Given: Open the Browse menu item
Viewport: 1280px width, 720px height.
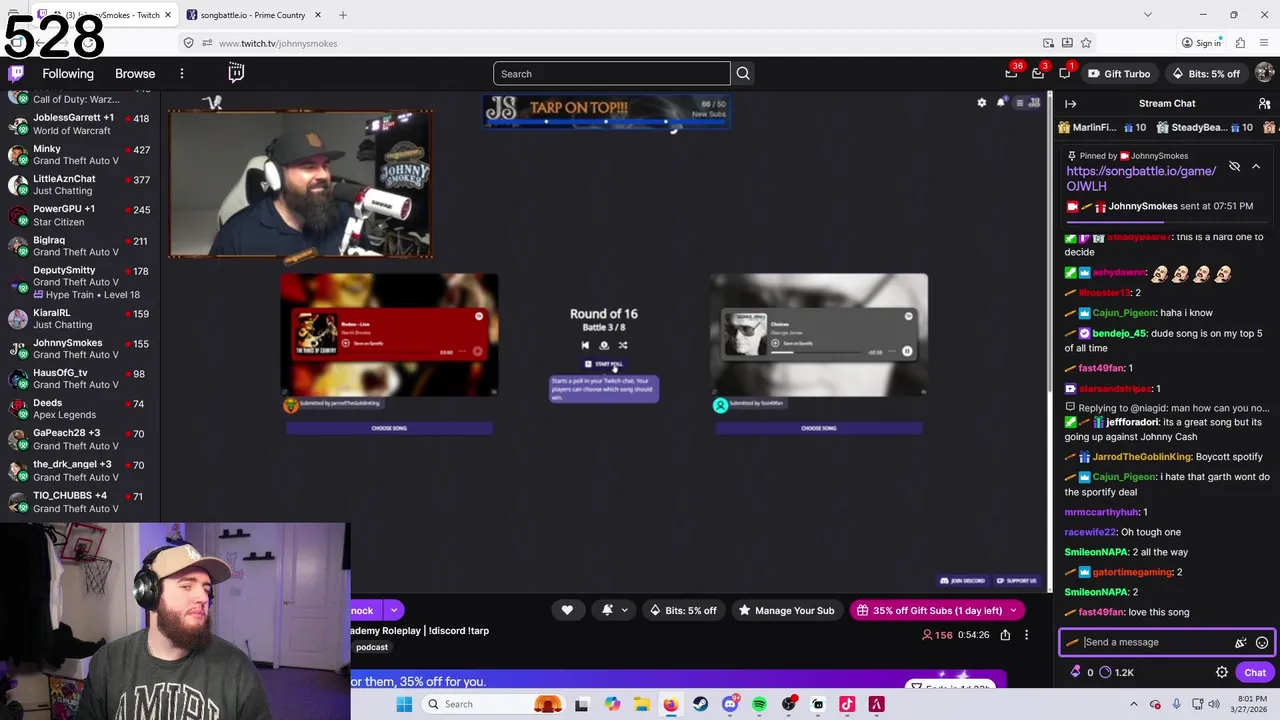Looking at the screenshot, I should coord(135,73).
